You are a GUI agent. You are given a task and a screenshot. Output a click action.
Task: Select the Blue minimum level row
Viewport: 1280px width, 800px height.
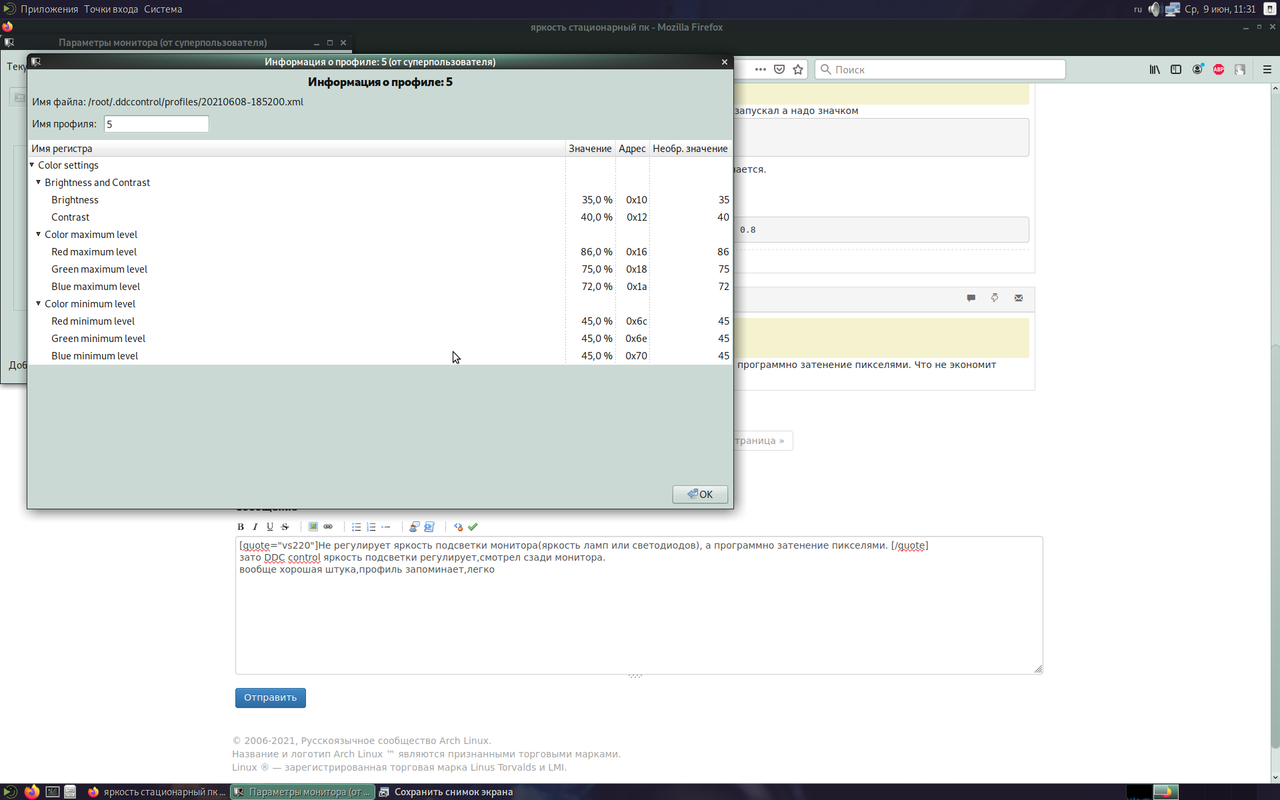(380, 355)
